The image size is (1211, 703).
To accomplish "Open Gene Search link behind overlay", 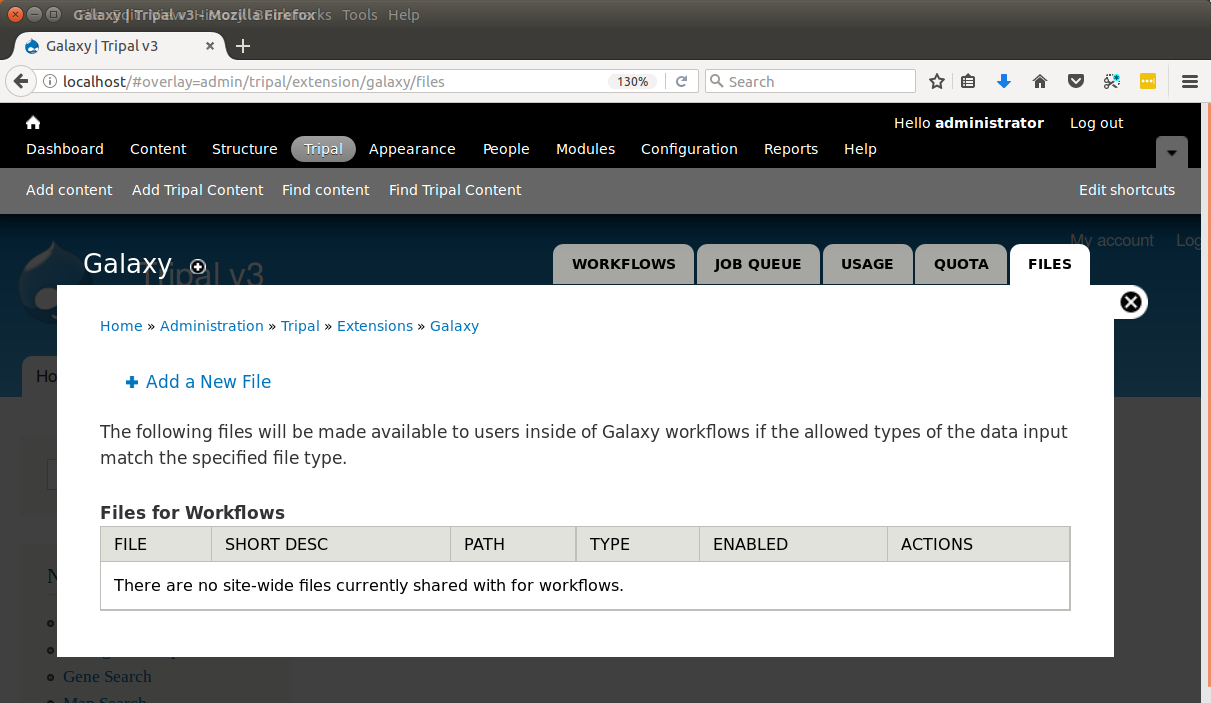I will (x=107, y=676).
